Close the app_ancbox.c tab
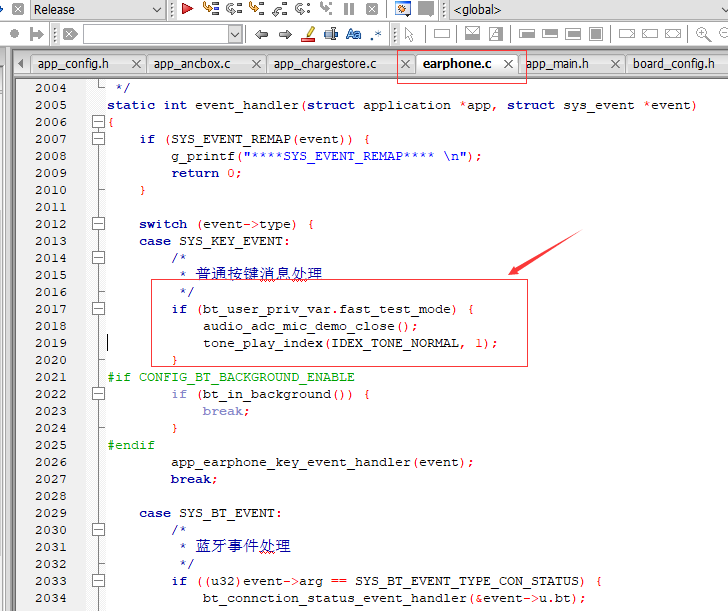Viewport: 728px width, 611px height. pos(256,64)
